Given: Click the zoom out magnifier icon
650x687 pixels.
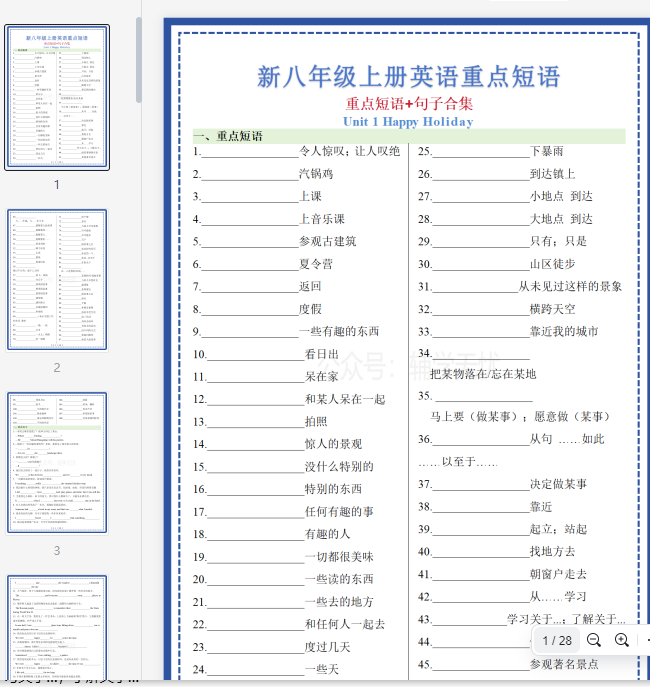Looking at the screenshot, I should (x=593, y=640).
